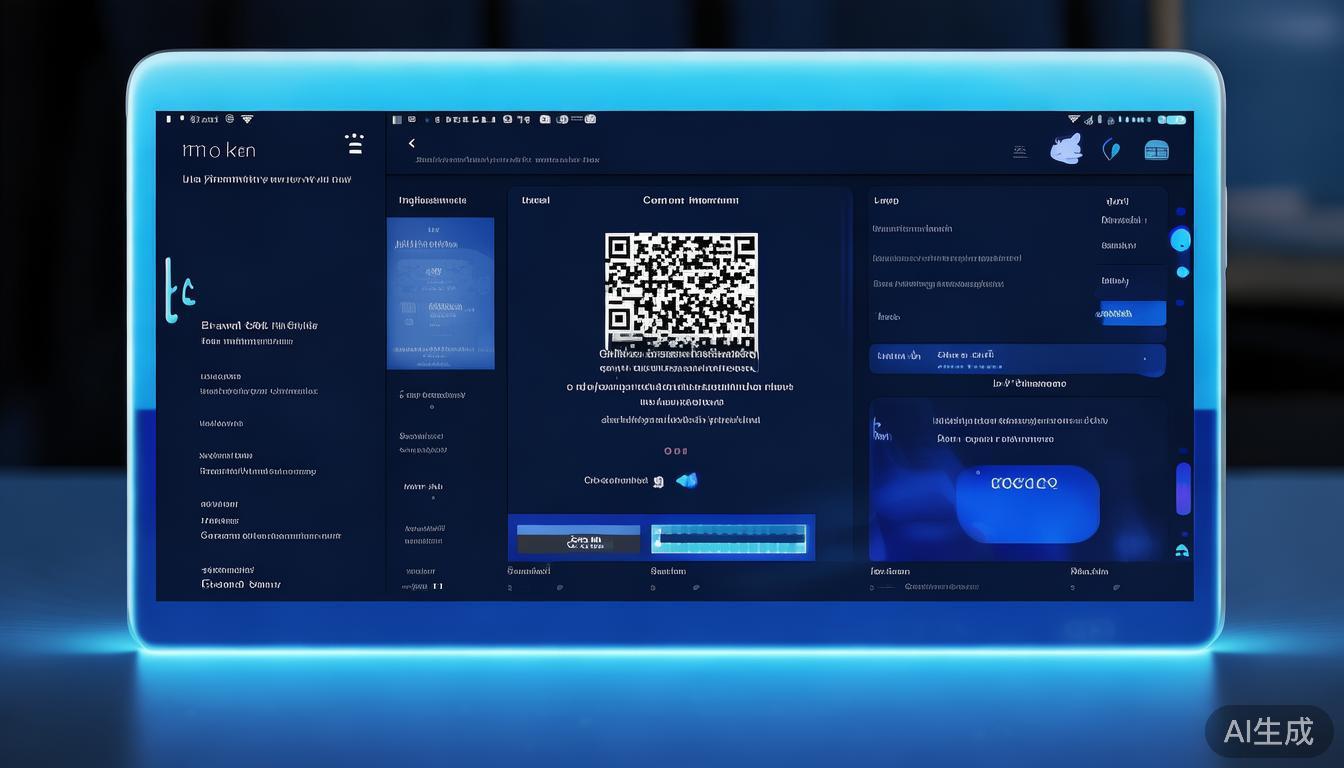1344x768 pixels.
Task: Click the blue butterfly icon beside the connected label
Action: (x=686, y=480)
